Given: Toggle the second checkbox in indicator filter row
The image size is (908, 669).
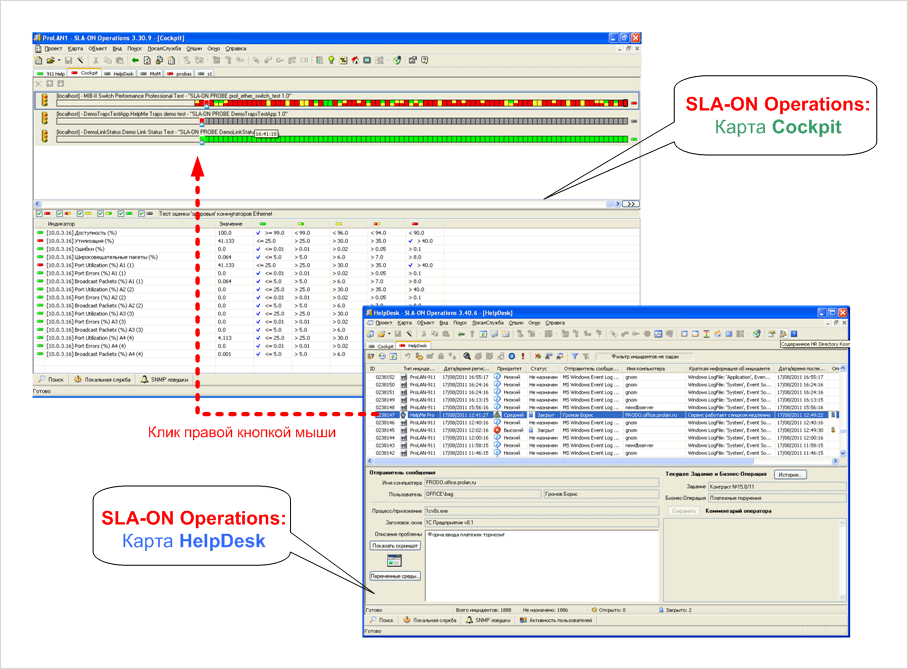Looking at the screenshot, I should 59,213.
